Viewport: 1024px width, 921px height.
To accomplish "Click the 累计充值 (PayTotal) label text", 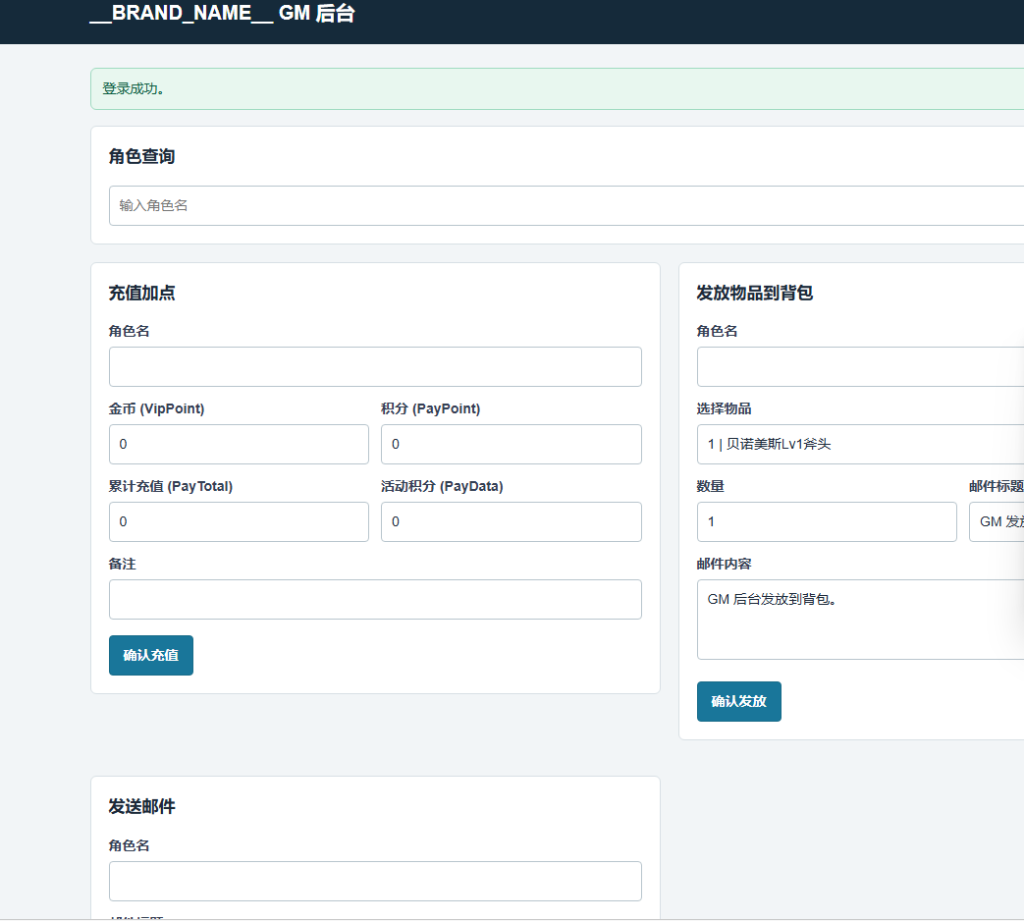I will click(x=170, y=487).
